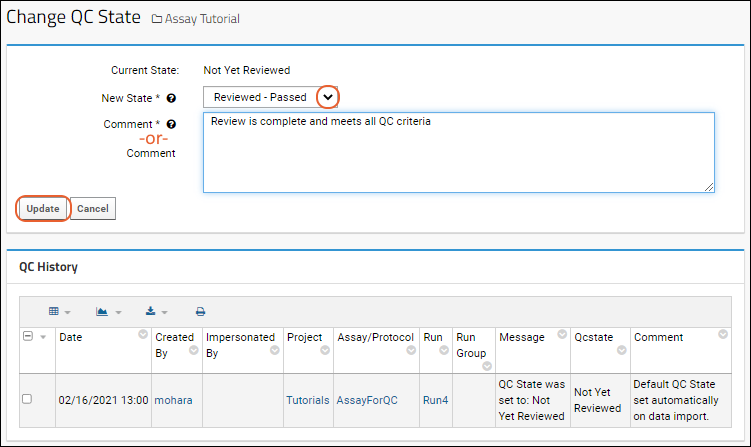Open the AssayForQC protocol link
The image size is (751, 447).
click(x=367, y=400)
